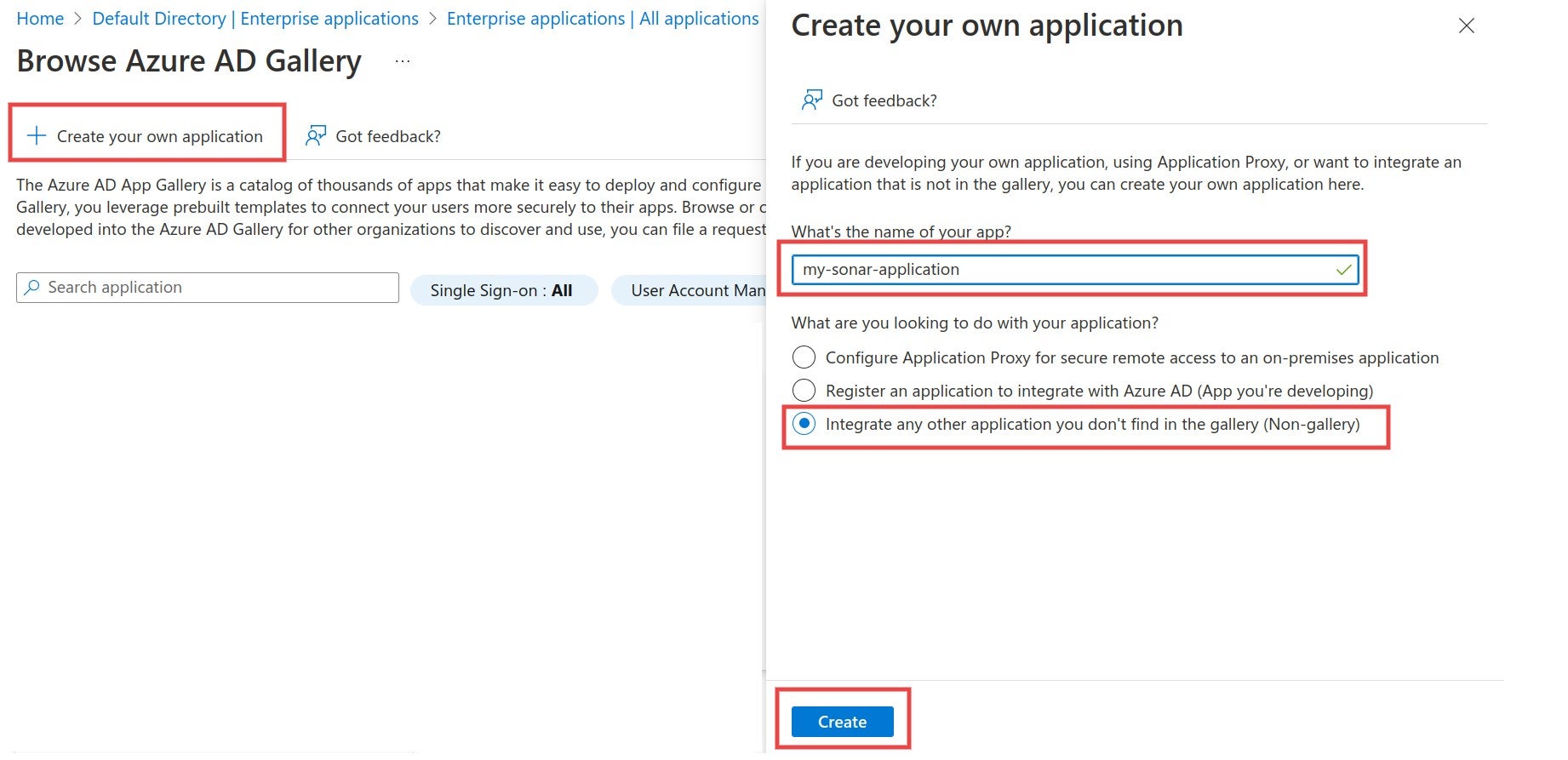Click the plus icon beside Create your own application
Screen dimensions: 1568x760
[x=36, y=134]
